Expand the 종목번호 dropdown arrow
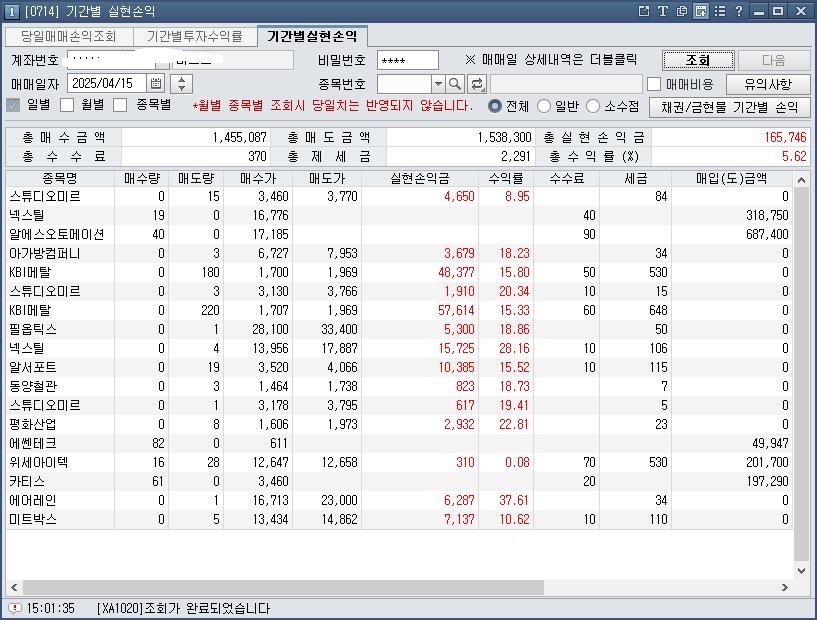This screenshot has height=620, width=817. coord(438,84)
